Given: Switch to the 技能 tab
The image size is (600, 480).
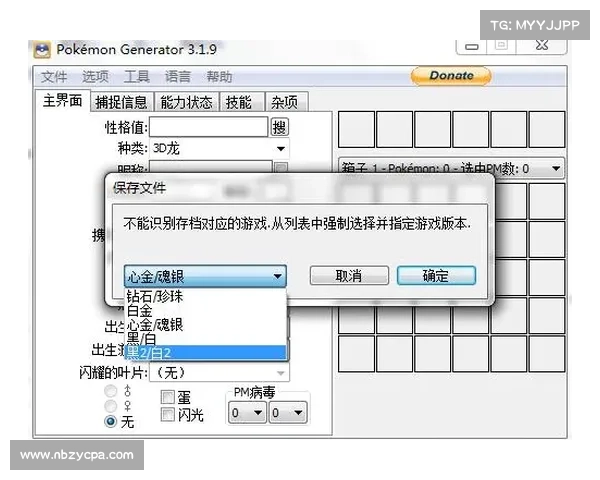Looking at the screenshot, I should click(x=242, y=102).
